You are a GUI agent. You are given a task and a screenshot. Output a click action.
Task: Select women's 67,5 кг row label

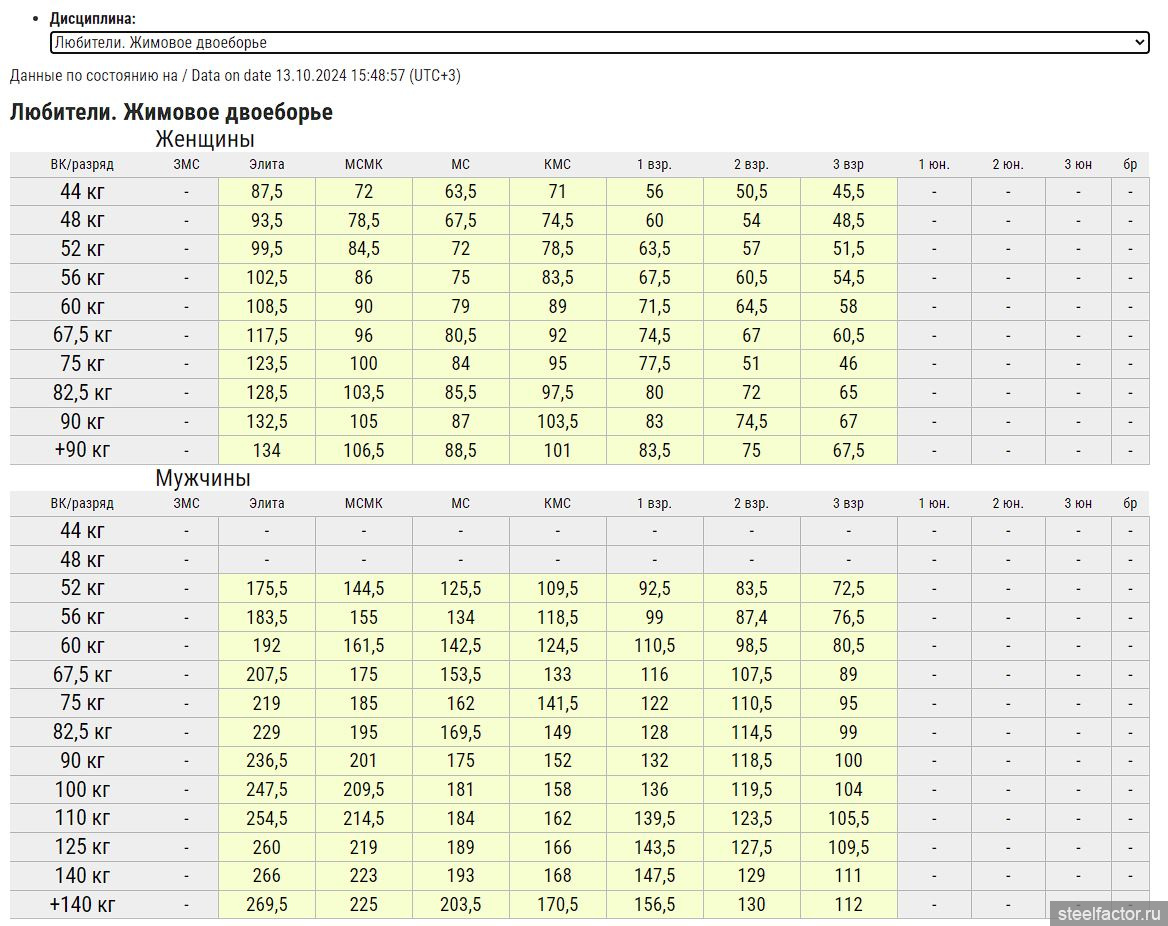pos(82,335)
